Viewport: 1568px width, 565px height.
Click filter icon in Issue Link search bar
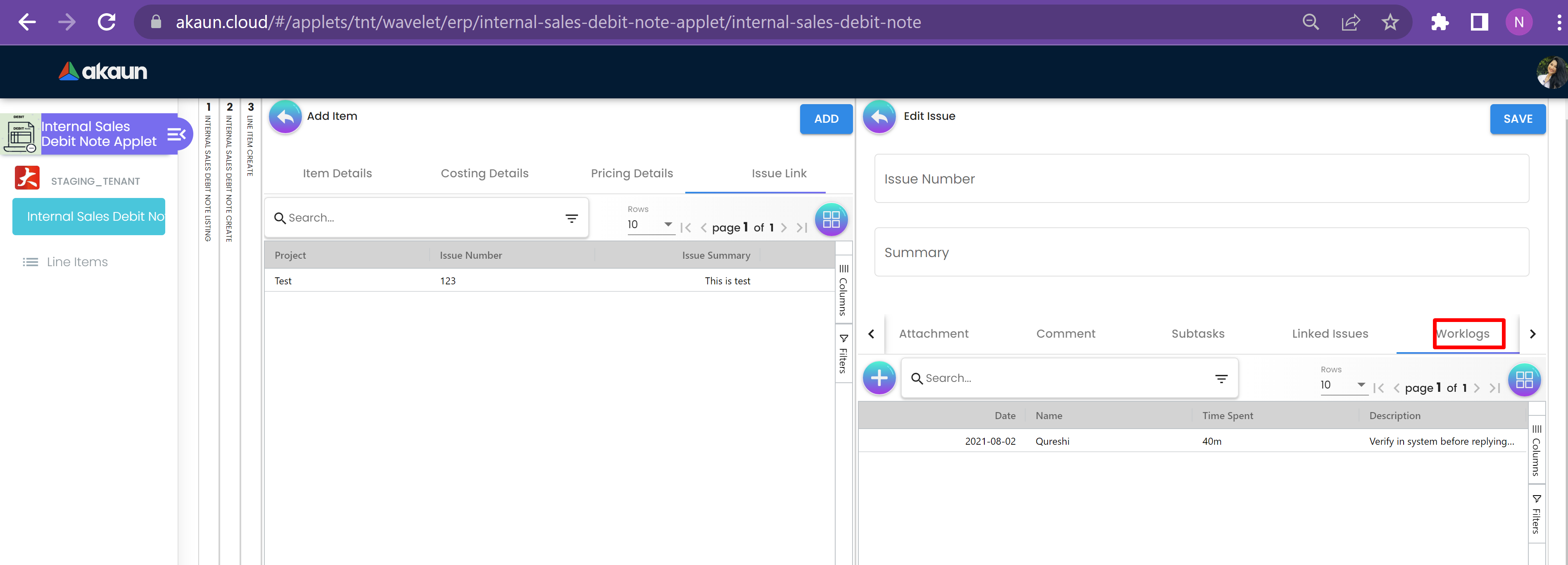coord(571,218)
